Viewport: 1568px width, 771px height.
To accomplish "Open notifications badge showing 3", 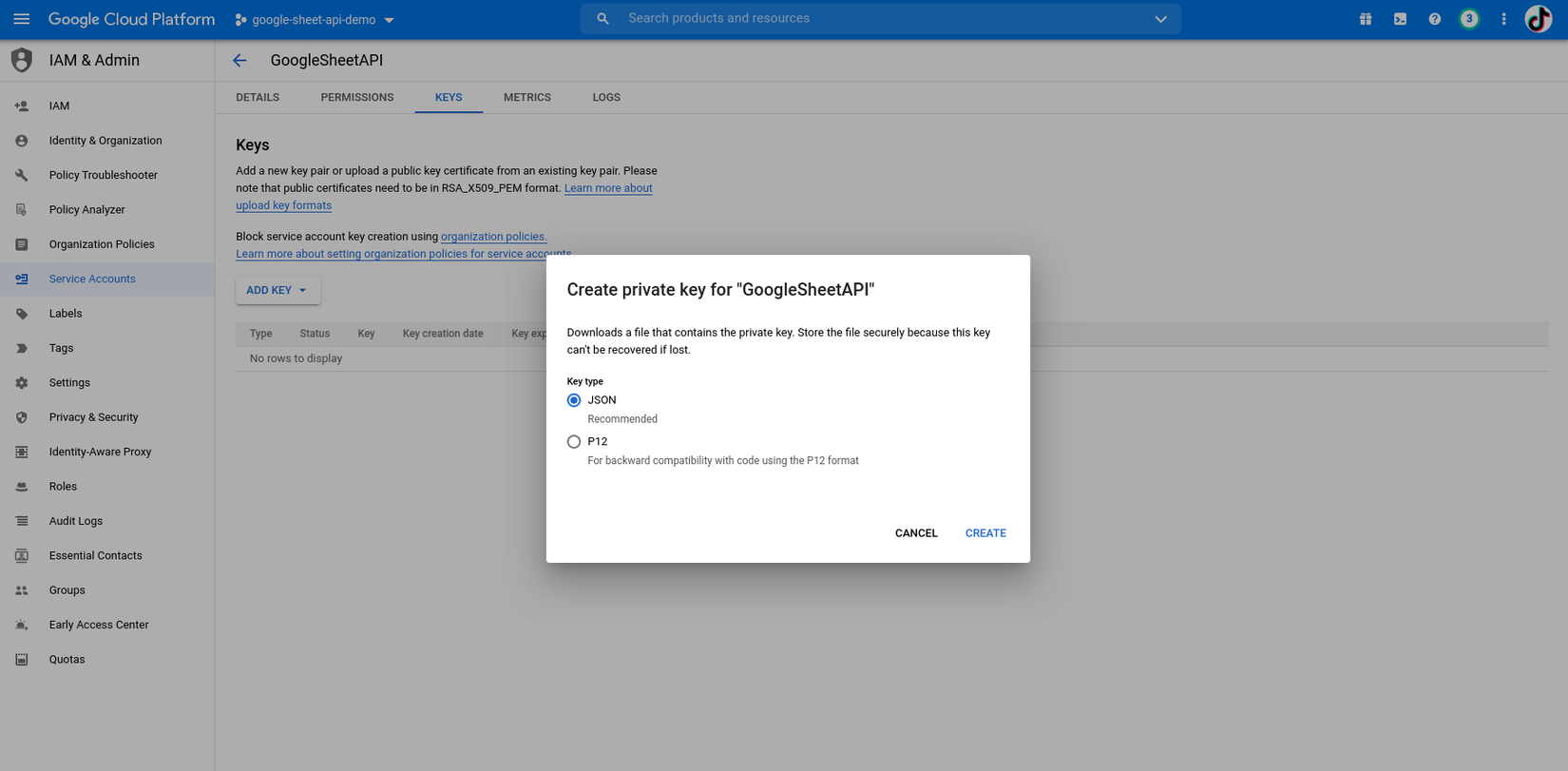I will pyautogui.click(x=1469, y=19).
